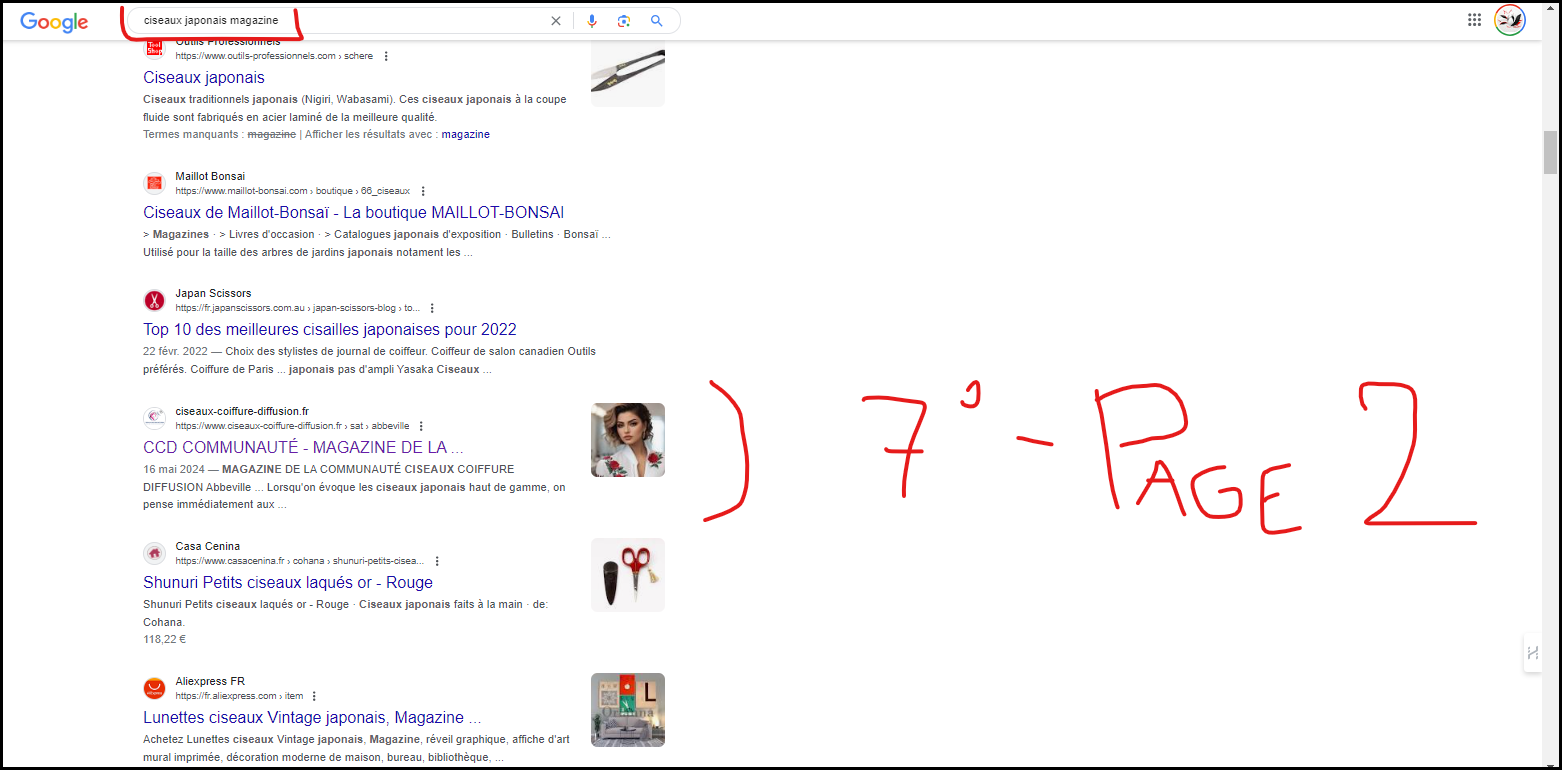
Task: Open more options for Japan Scissors result
Action: (x=432, y=308)
